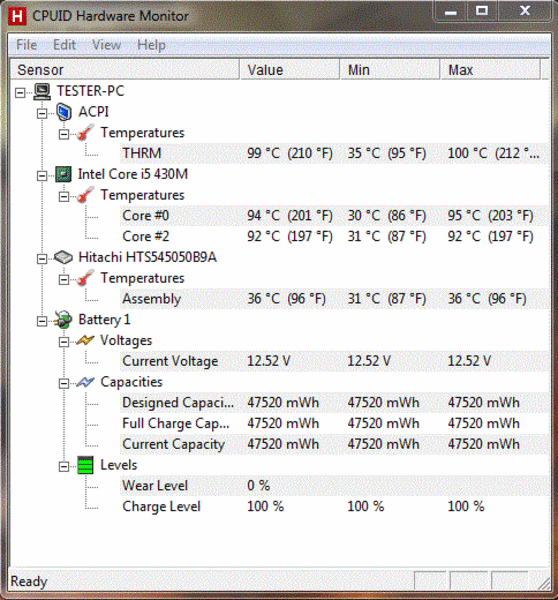Click thermometer icon under Intel Core Temperatures
Viewport: 558px width, 600px height.
click(x=85, y=195)
